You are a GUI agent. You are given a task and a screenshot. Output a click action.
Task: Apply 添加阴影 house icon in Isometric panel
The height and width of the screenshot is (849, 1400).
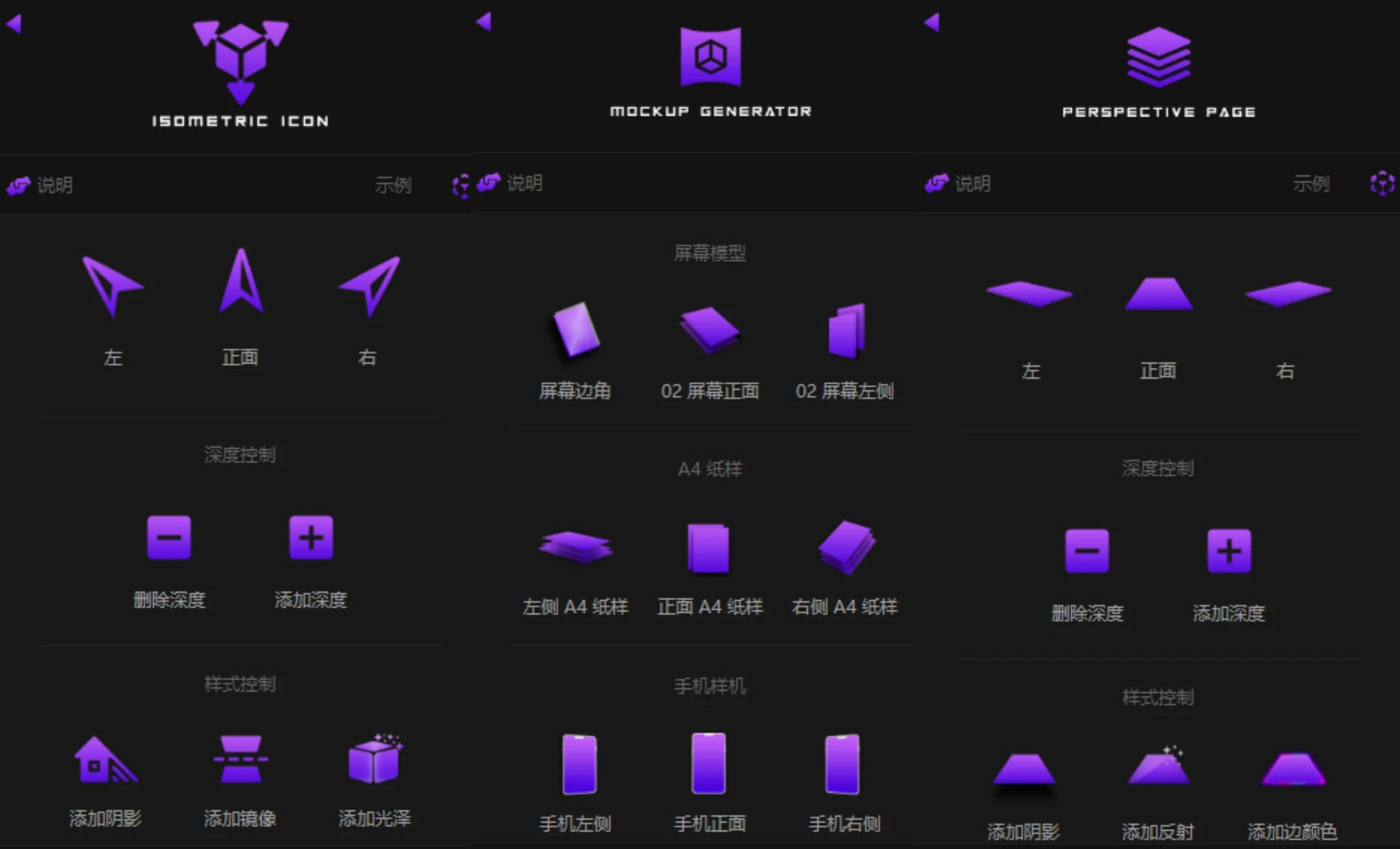point(105,760)
